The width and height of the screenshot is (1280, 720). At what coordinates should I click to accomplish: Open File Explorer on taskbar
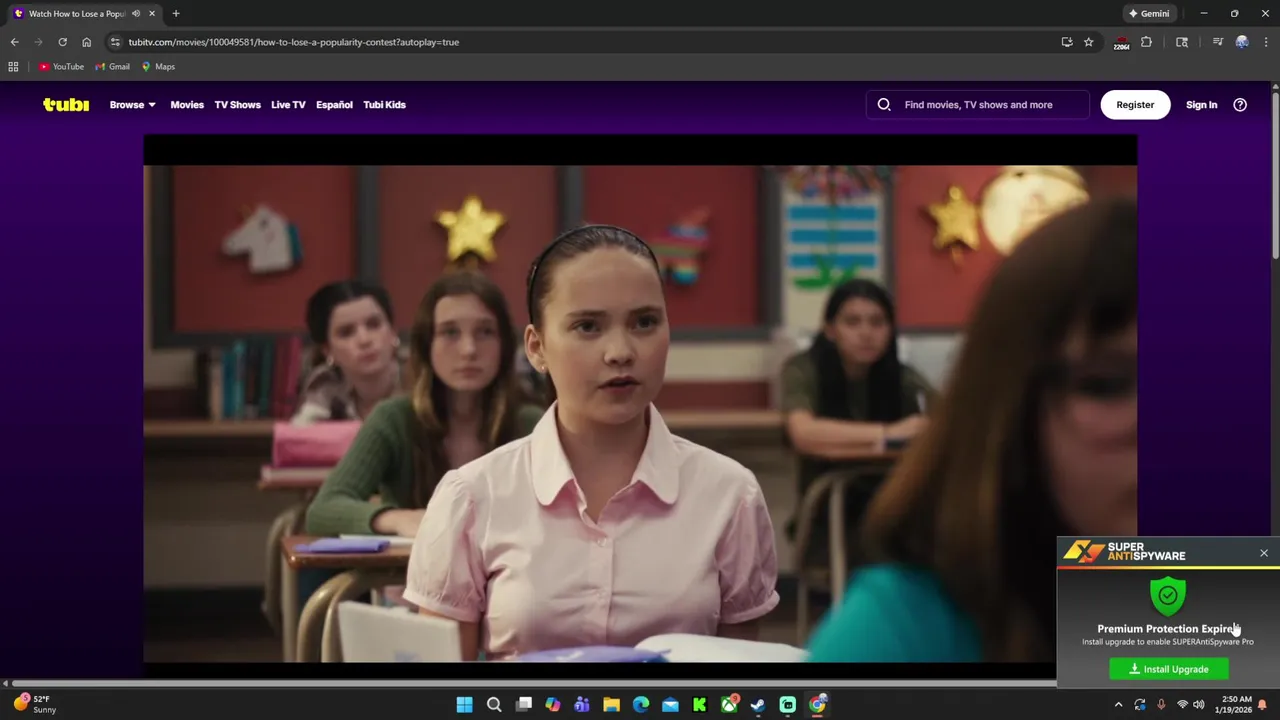pyautogui.click(x=611, y=705)
